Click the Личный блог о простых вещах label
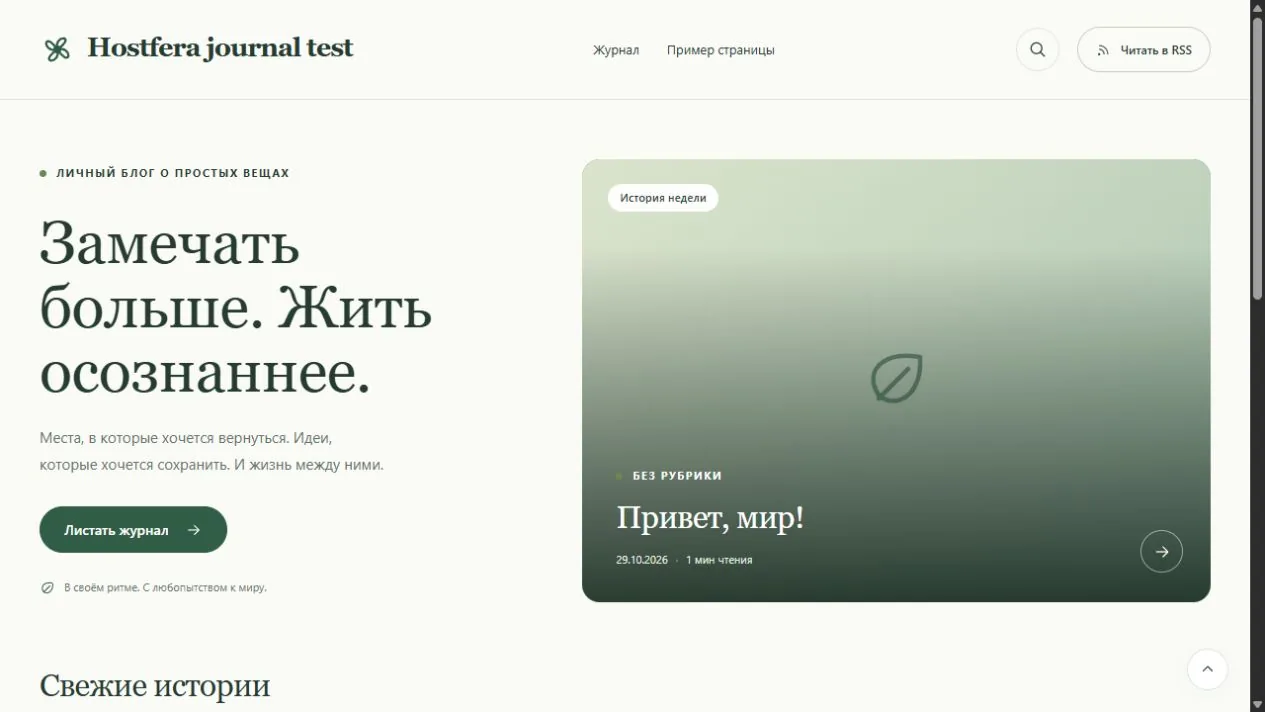1265x712 pixels. [x=172, y=173]
